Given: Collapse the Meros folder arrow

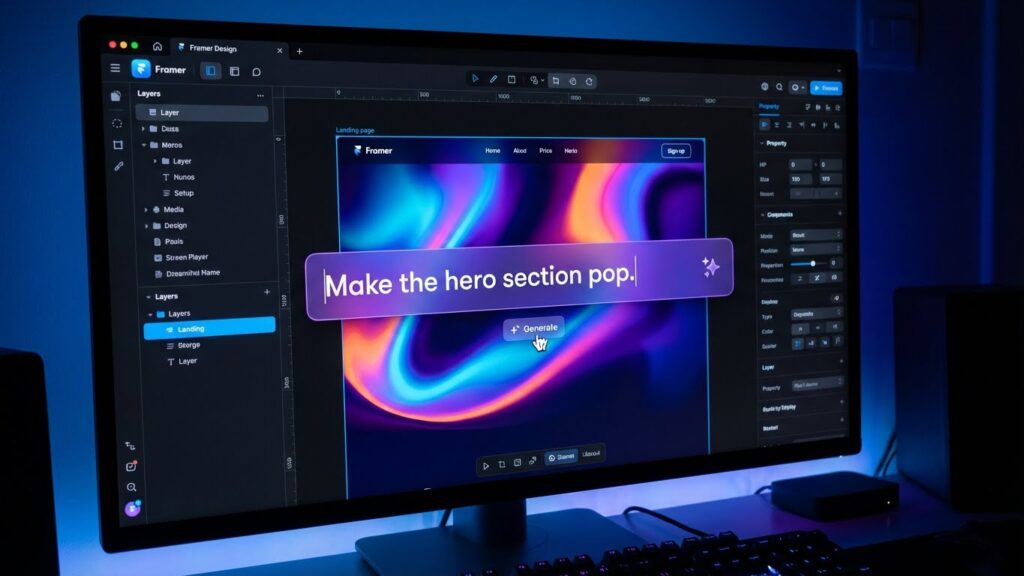Looking at the screenshot, I should click(144, 145).
